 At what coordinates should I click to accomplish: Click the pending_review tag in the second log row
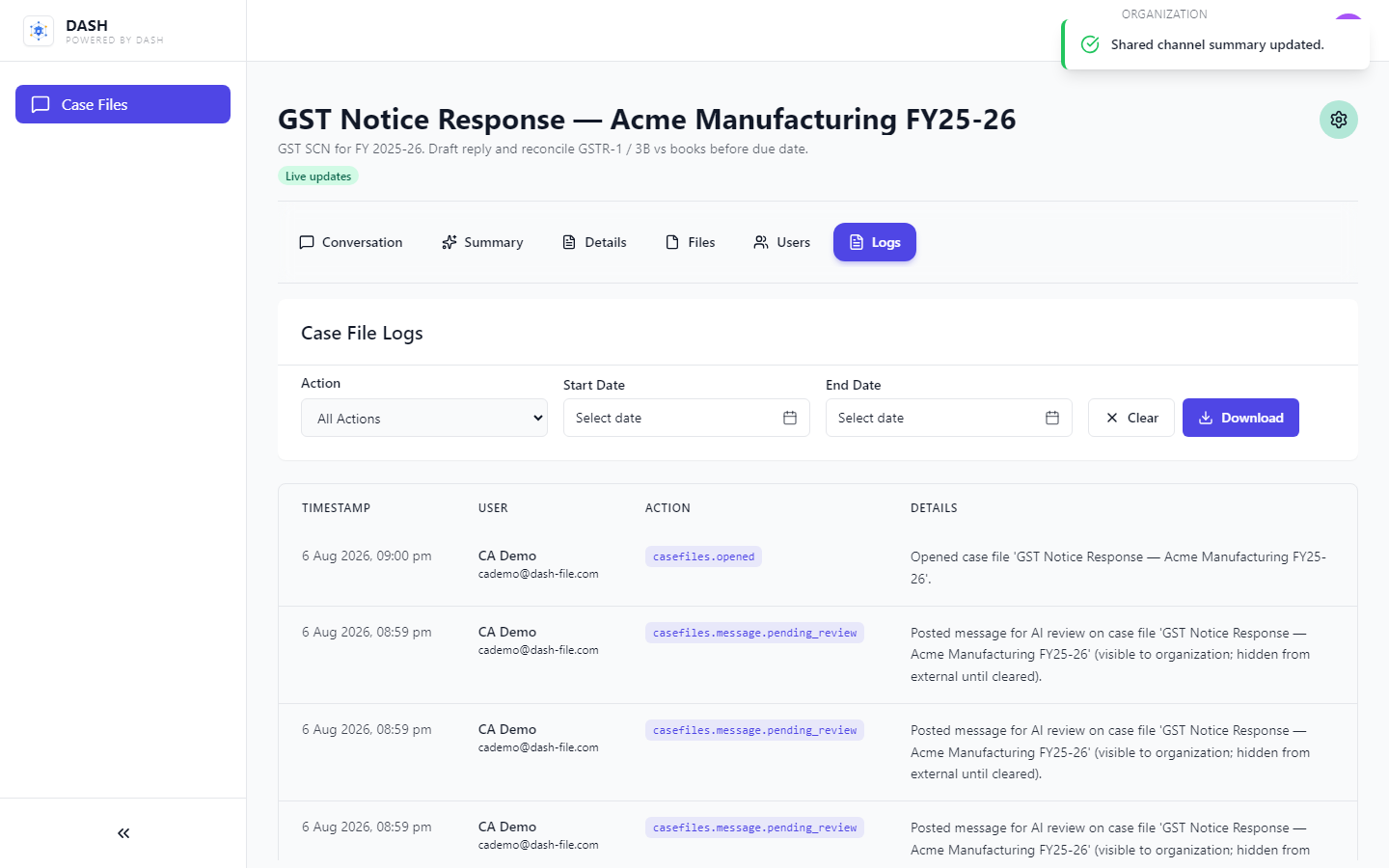754,633
